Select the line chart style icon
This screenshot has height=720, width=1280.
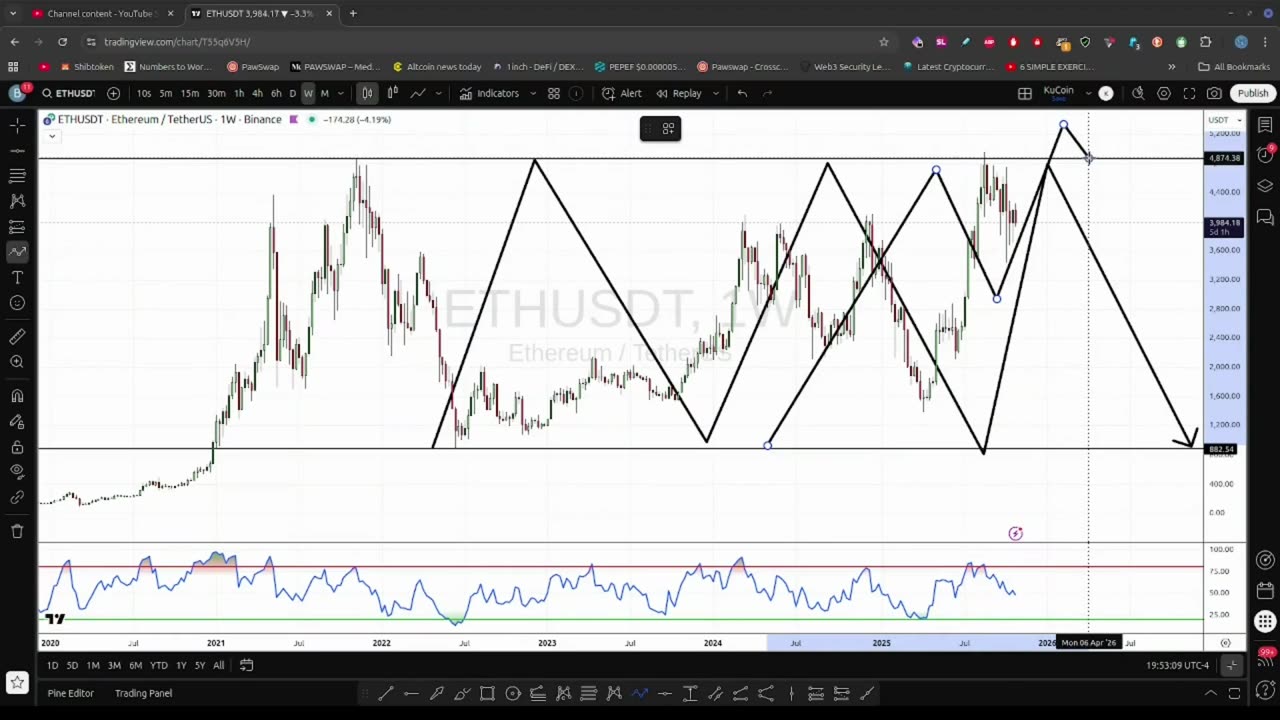click(417, 93)
